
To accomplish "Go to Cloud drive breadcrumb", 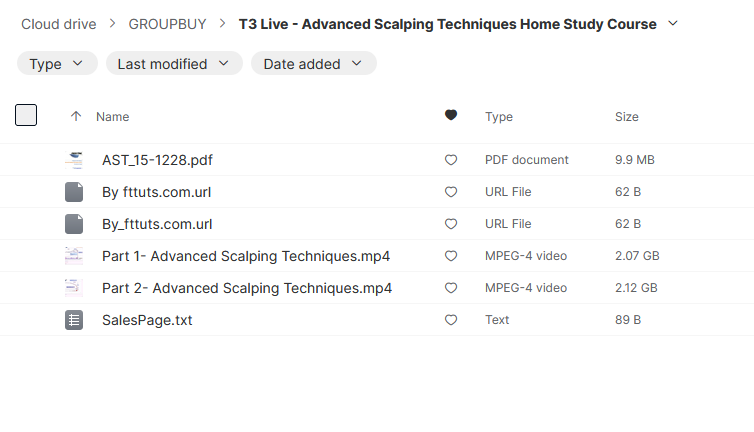I will coord(59,24).
